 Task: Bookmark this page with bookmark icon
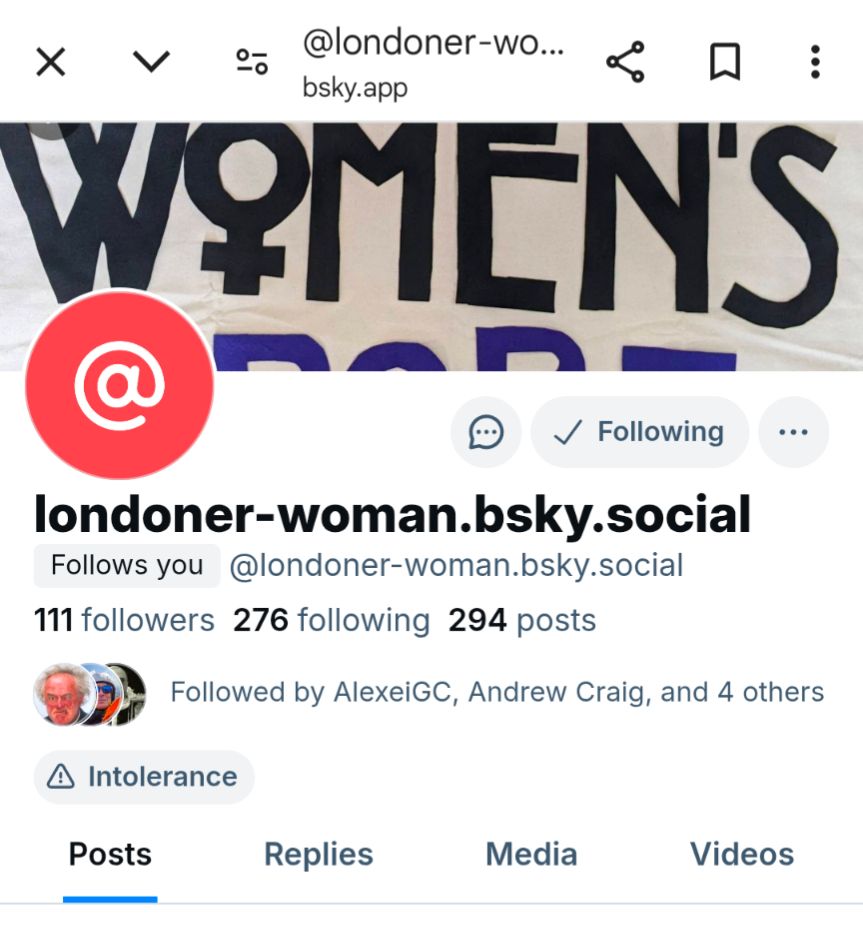[x=725, y=62]
